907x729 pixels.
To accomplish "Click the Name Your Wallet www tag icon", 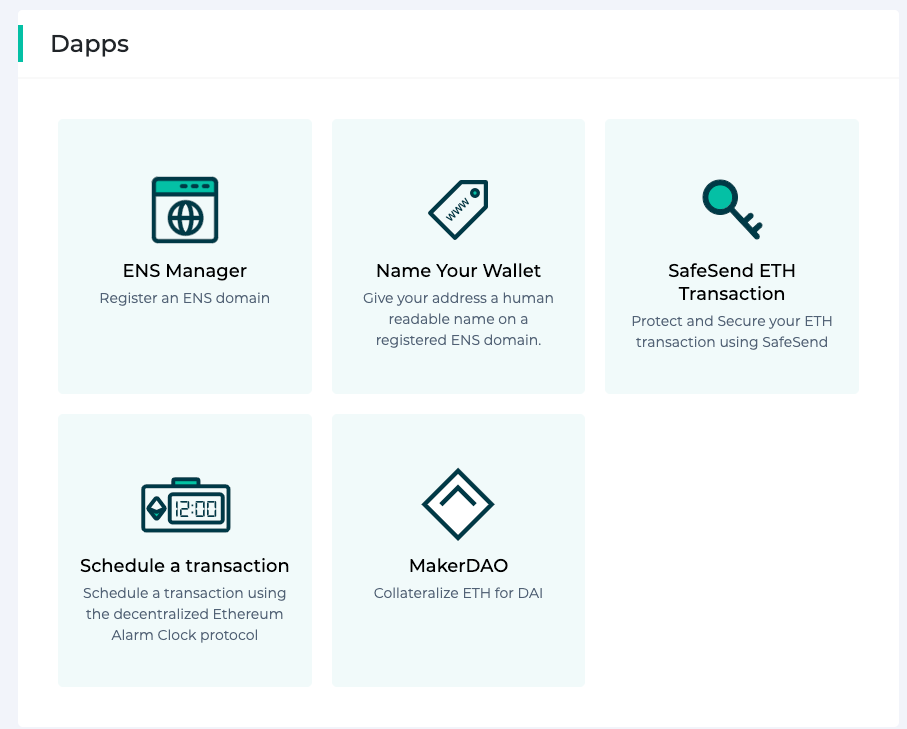I will click(x=458, y=209).
